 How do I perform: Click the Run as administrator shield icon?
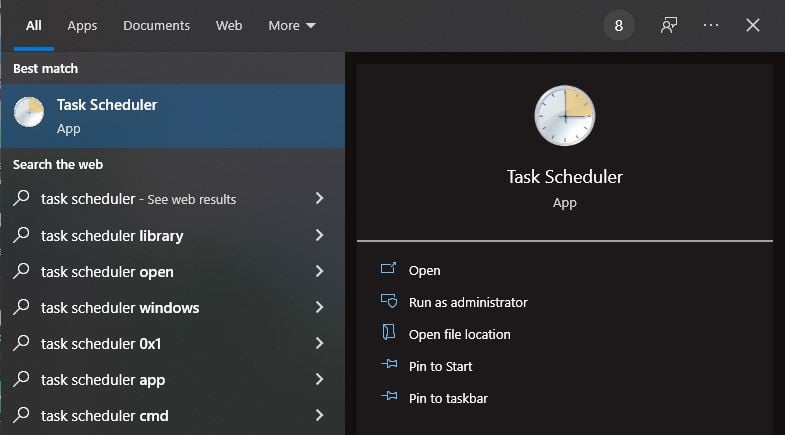point(389,300)
